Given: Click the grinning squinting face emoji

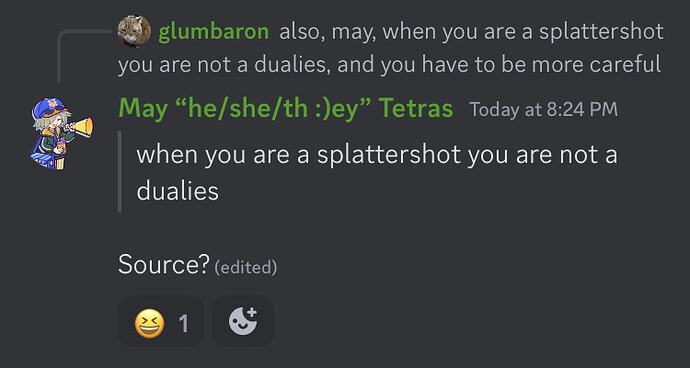Looking at the screenshot, I should click(149, 324).
